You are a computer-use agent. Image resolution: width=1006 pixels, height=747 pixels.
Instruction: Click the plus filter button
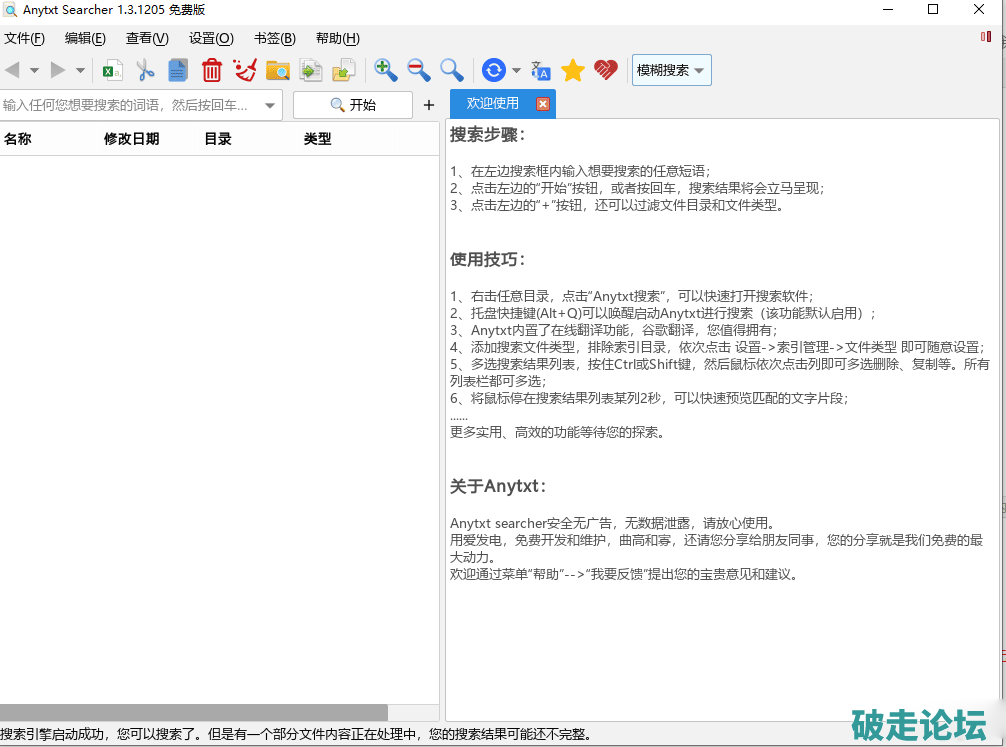click(x=429, y=105)
